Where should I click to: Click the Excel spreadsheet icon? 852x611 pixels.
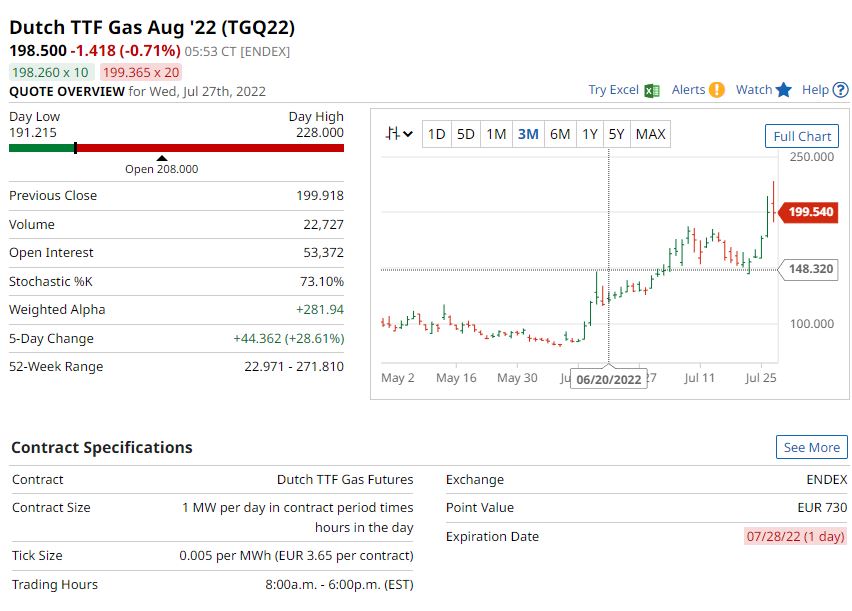click(652, 90)
